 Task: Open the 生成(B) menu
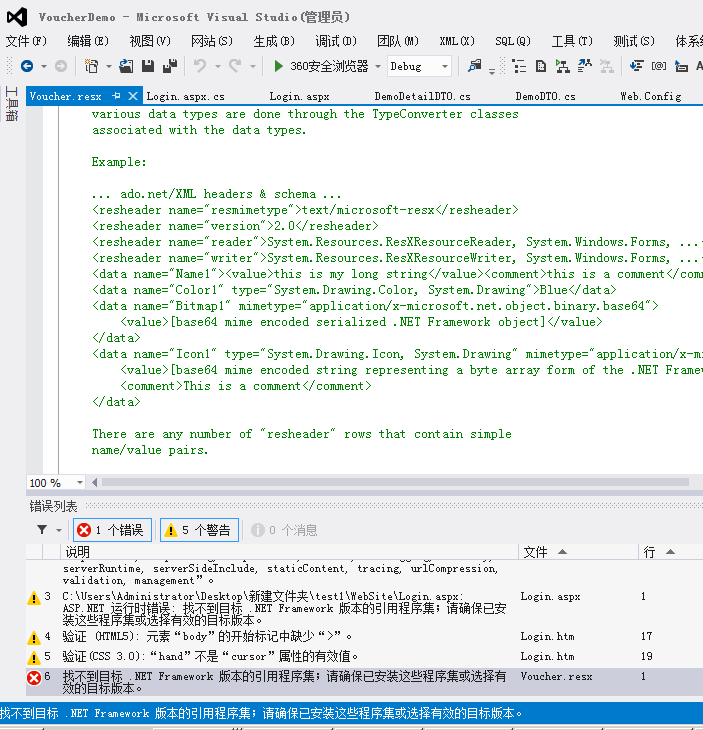tap(274, 41)
